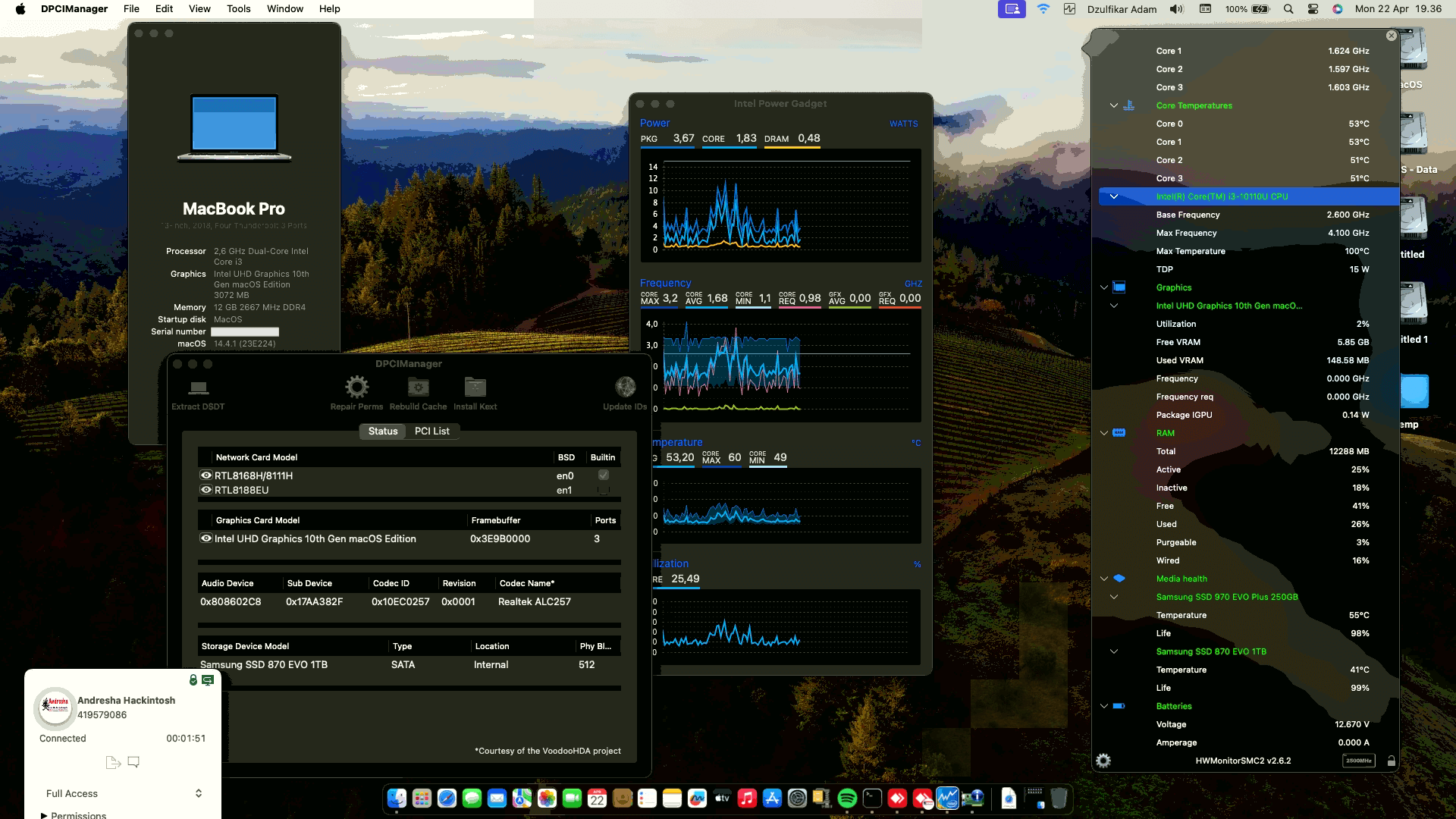Open the File menu
The width and height of the screenshot is (1456, 819).
tap(131, 9)
